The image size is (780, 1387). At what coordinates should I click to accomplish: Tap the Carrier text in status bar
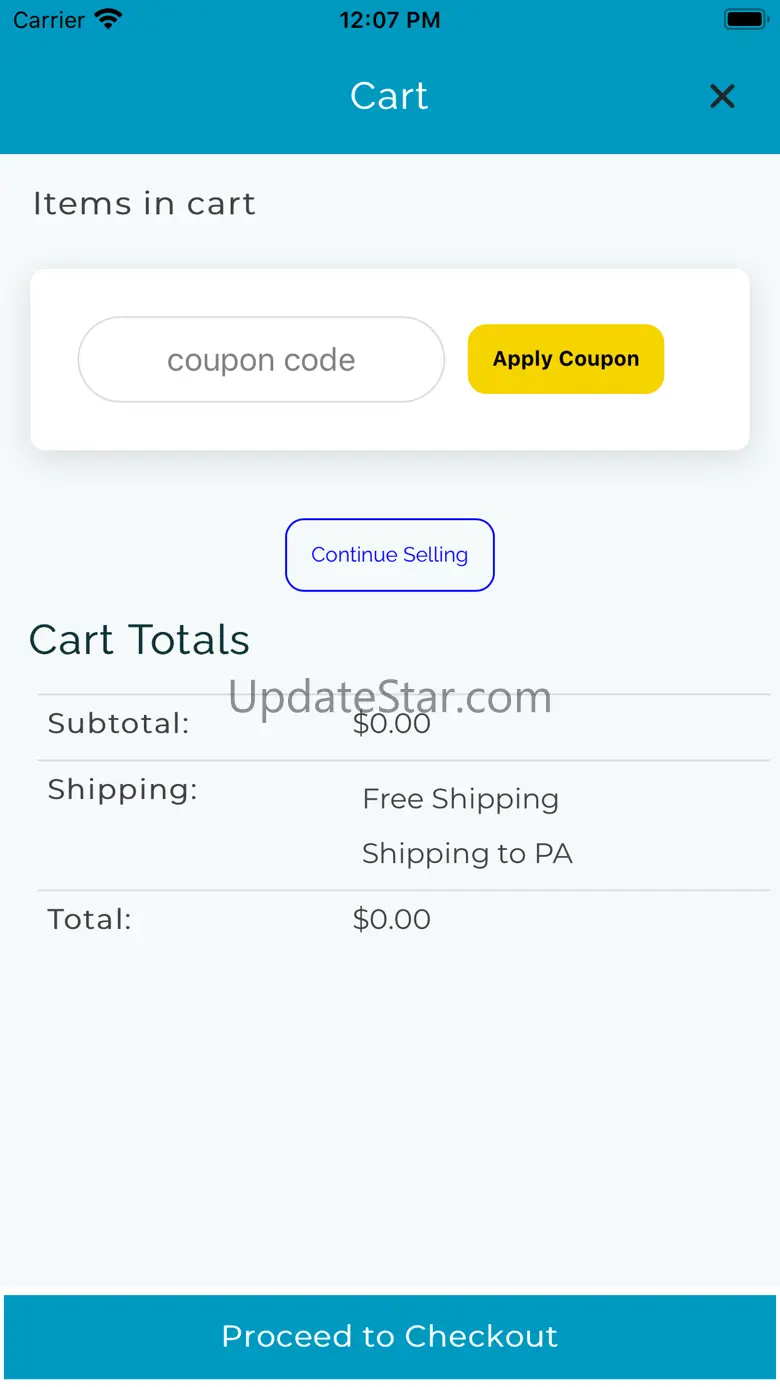click(48, 19)
